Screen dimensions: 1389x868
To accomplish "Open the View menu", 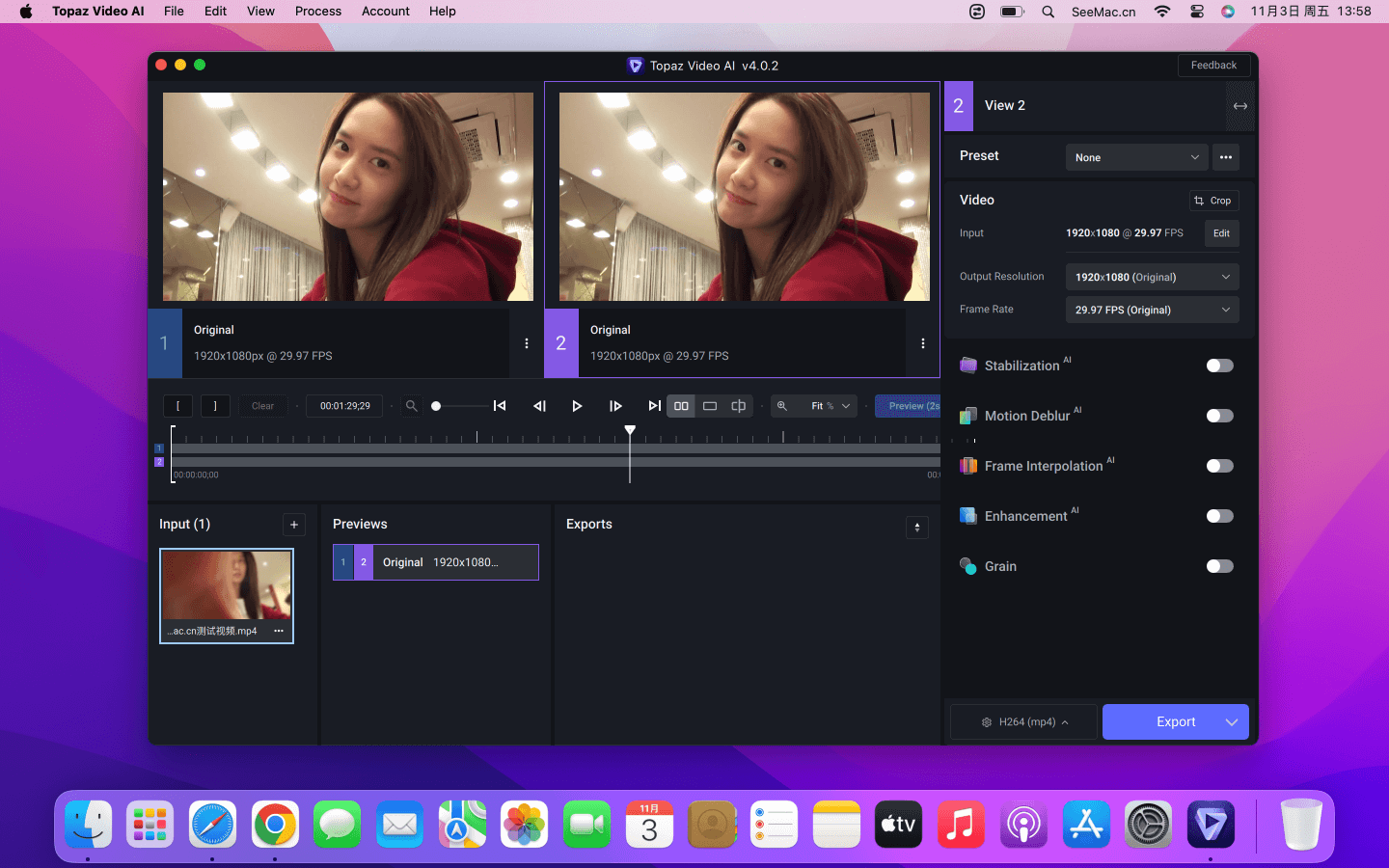I will point(260,12).
